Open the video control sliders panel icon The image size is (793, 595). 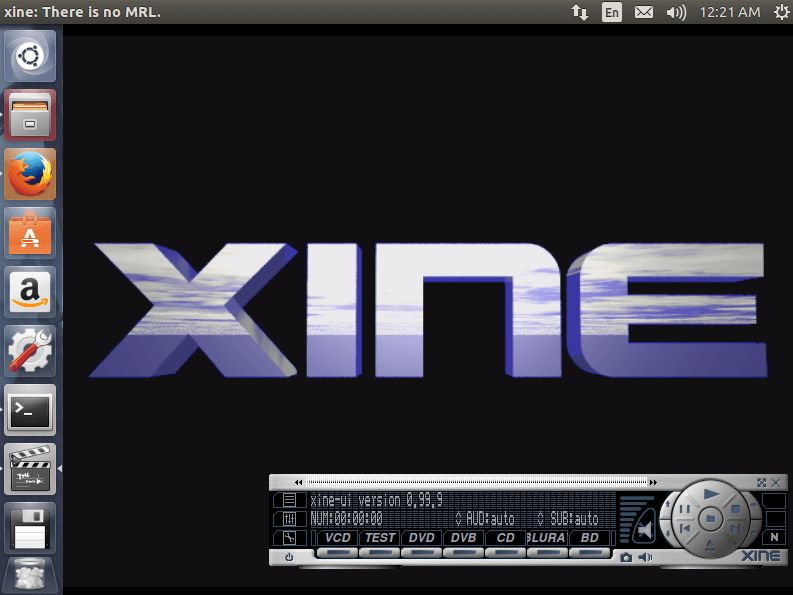(289, 519)
